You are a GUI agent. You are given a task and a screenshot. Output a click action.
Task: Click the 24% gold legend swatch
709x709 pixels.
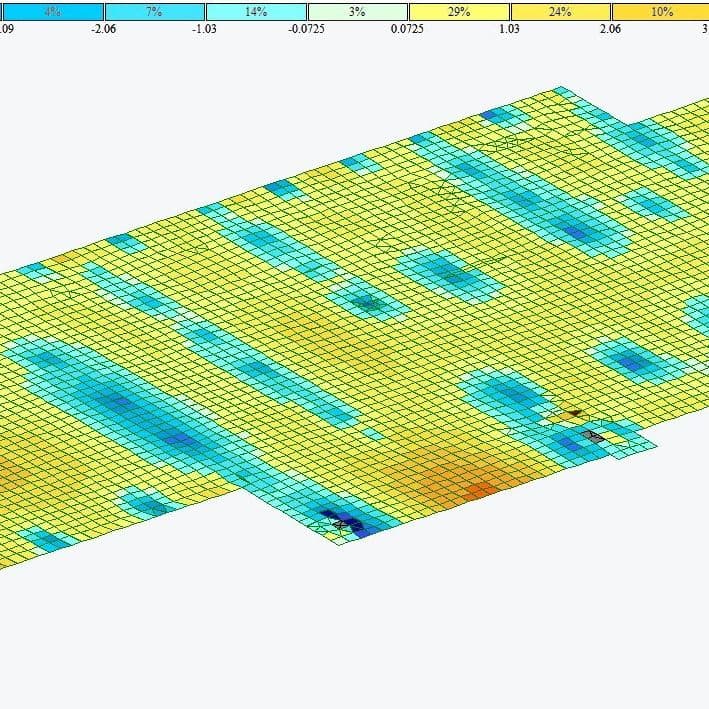pyautogui.click(x=561, y=11)
